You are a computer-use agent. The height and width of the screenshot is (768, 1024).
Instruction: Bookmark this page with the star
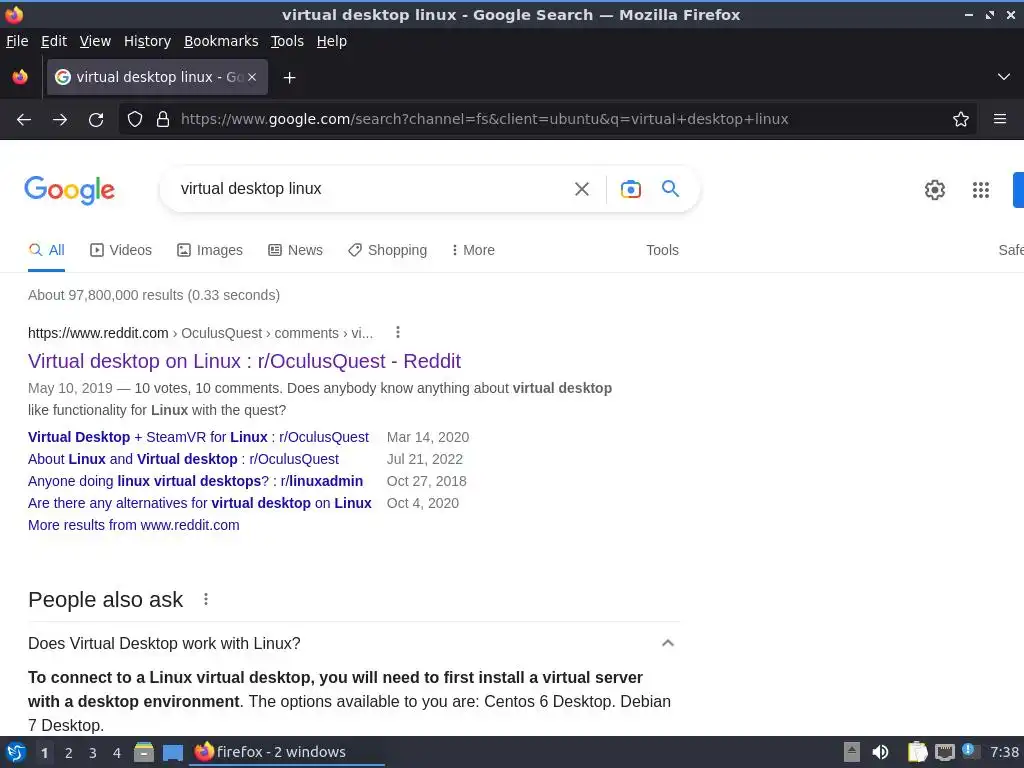[961, 120]
